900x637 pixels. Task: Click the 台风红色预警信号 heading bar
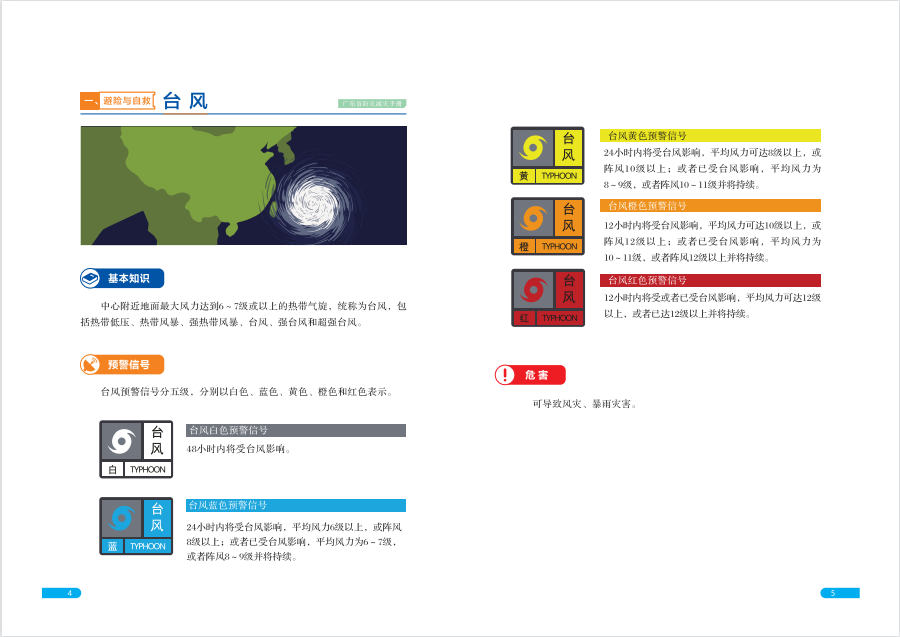(x=710, y=280)
